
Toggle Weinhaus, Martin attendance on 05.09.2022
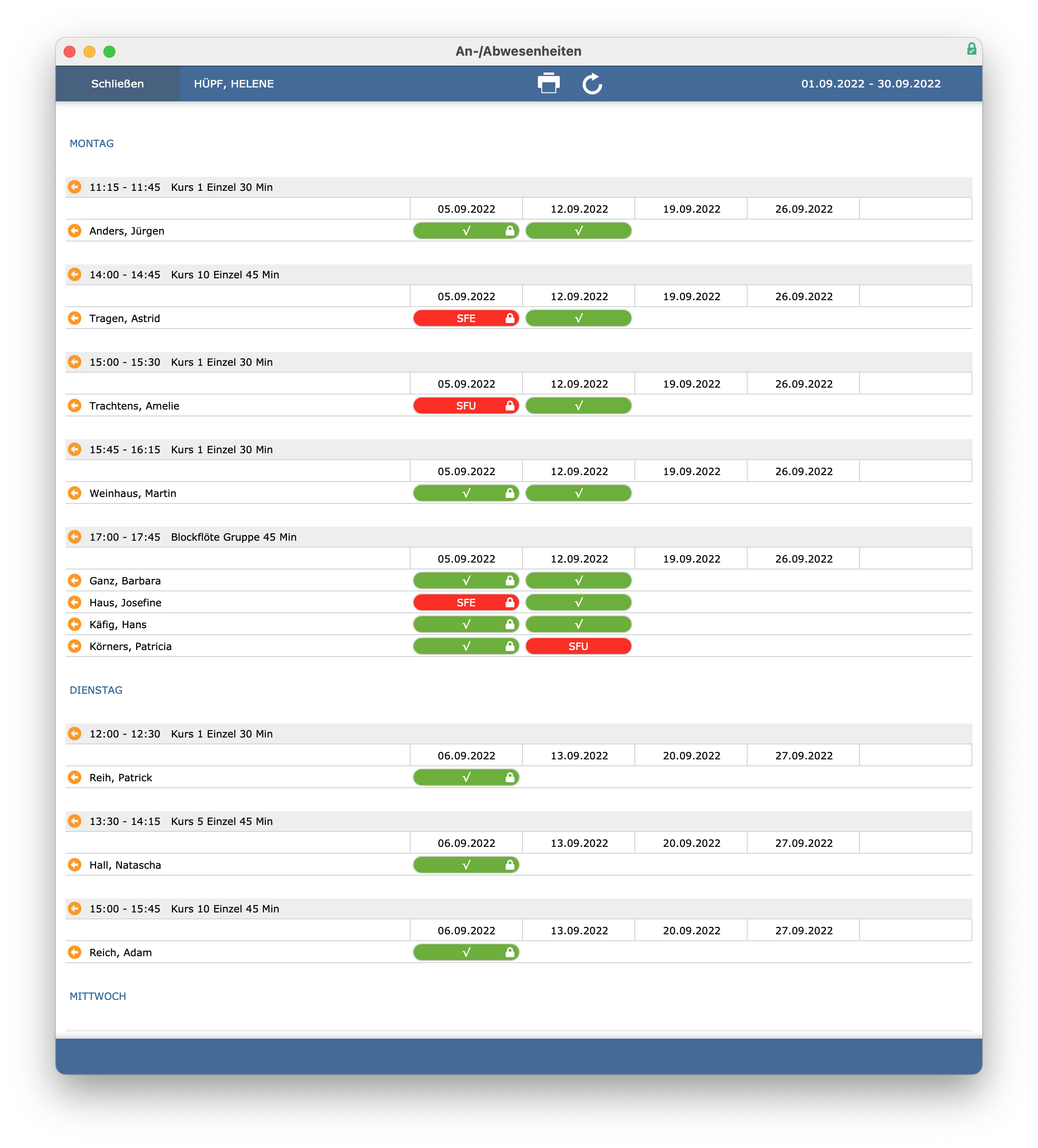pos(466,493)
